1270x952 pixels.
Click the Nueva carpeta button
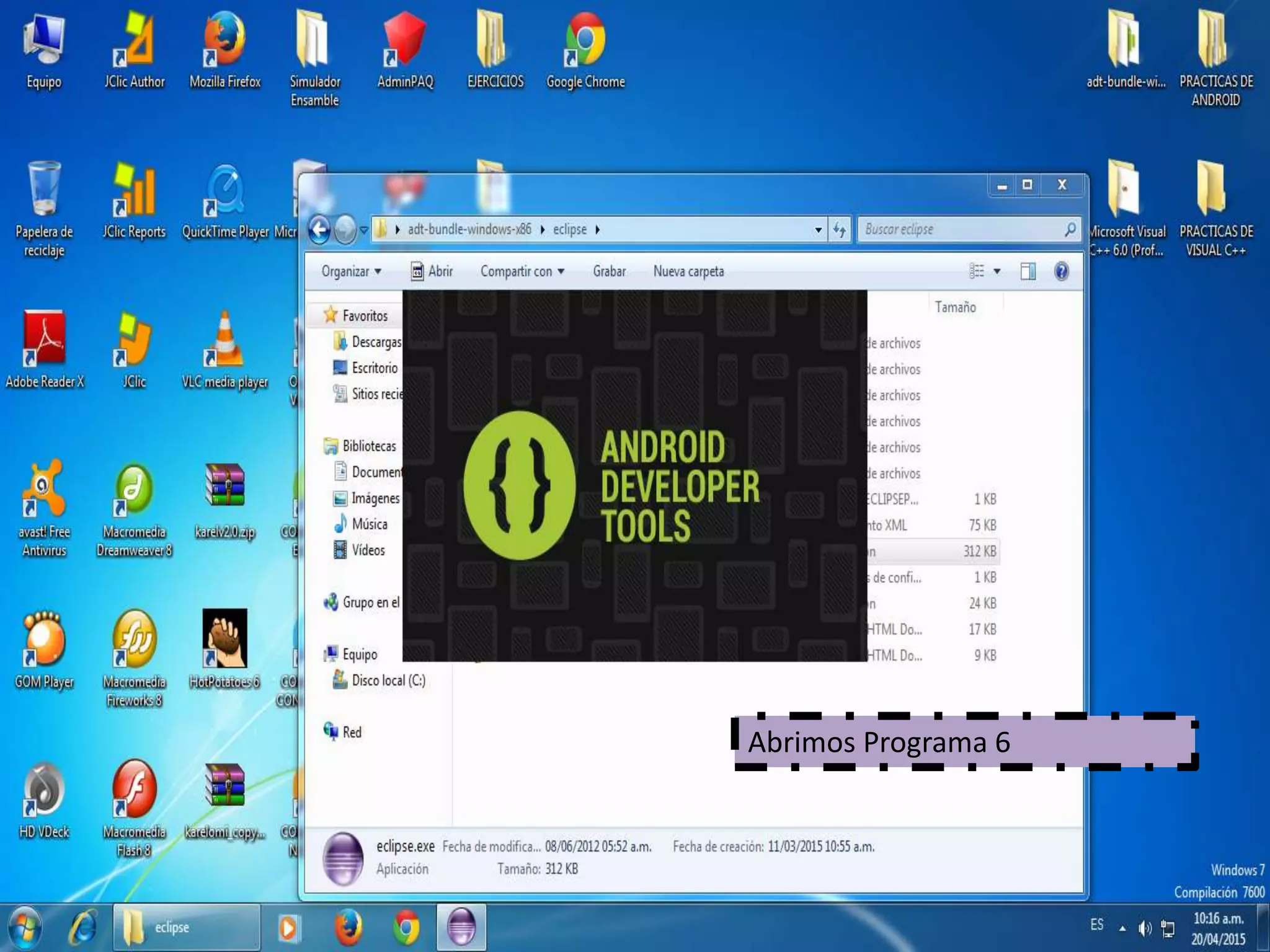click(688, 271)
